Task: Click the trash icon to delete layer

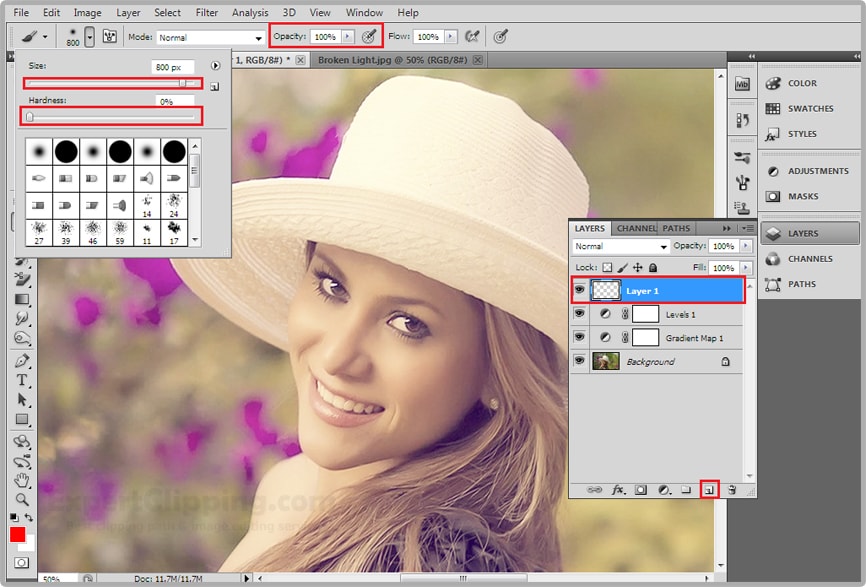Action: click(732, 490)
